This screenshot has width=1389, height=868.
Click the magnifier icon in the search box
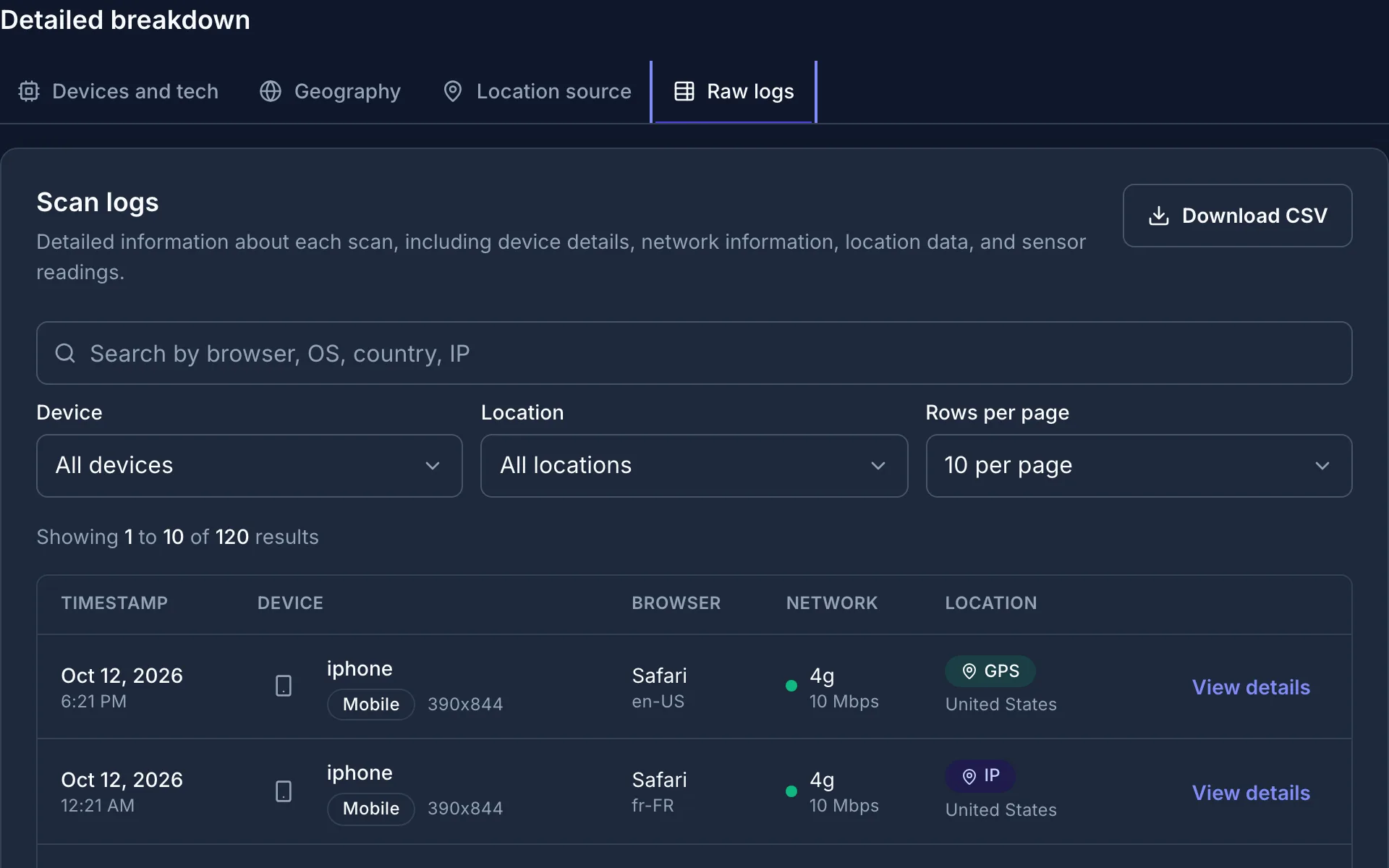pos(65,353)
